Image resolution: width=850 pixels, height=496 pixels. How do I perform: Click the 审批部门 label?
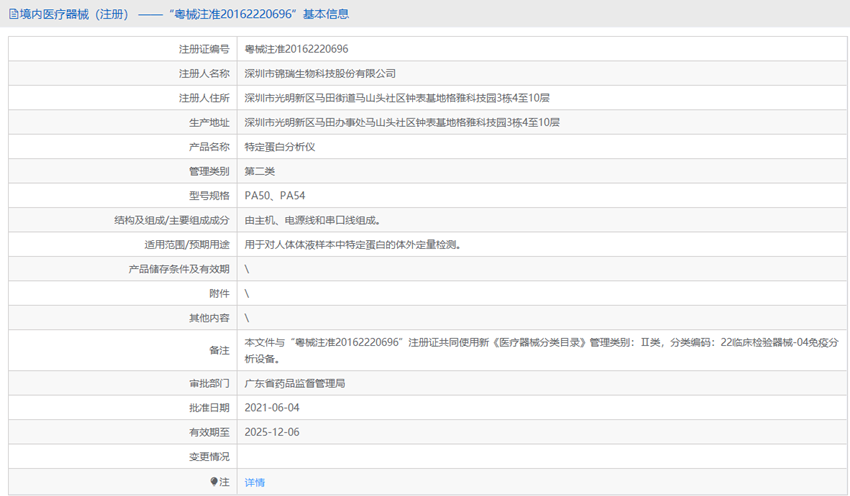(x=209, y=383)
